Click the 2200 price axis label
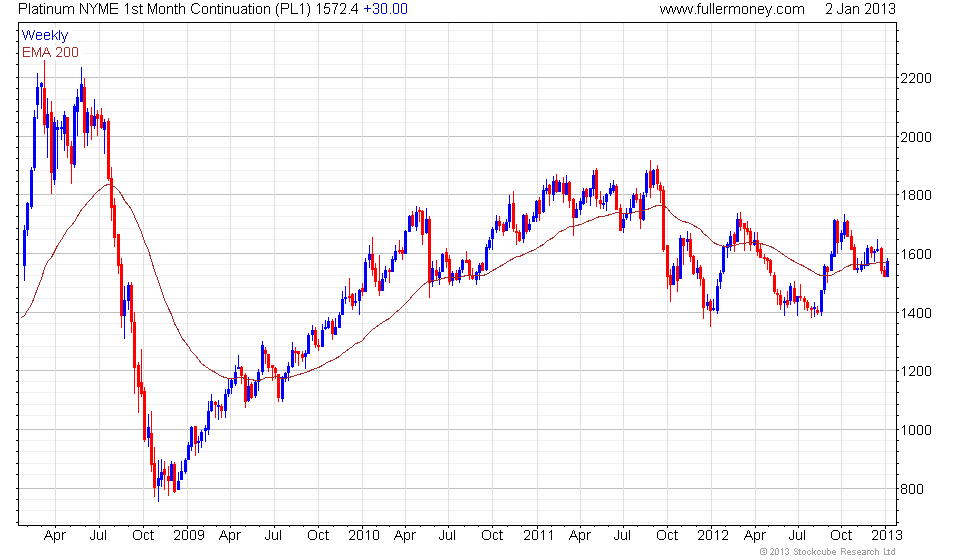Viewport: 980px width, 560px height. [x=915, y=78]
